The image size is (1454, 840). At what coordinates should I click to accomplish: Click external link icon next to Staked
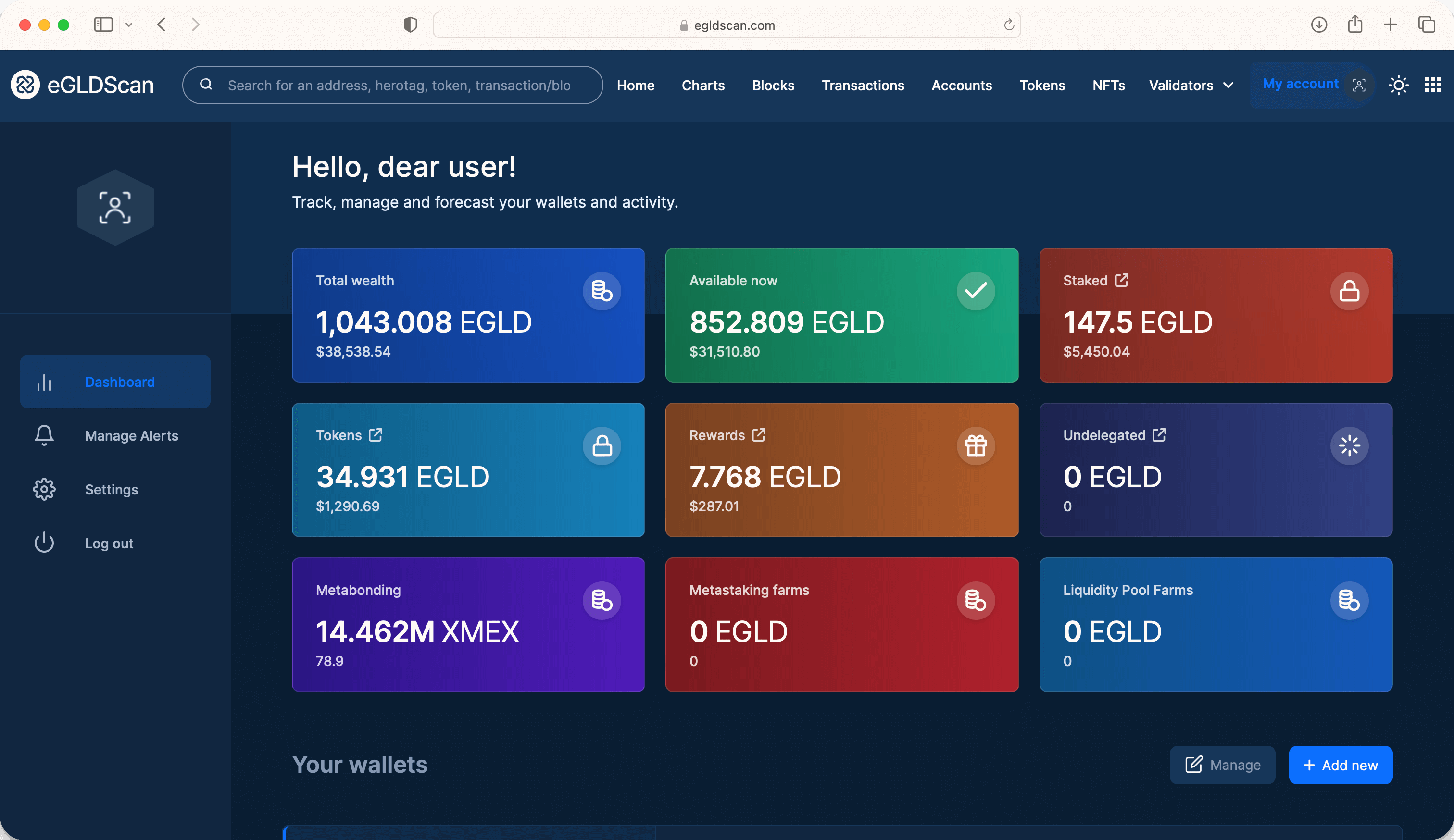coord(1122,280)
